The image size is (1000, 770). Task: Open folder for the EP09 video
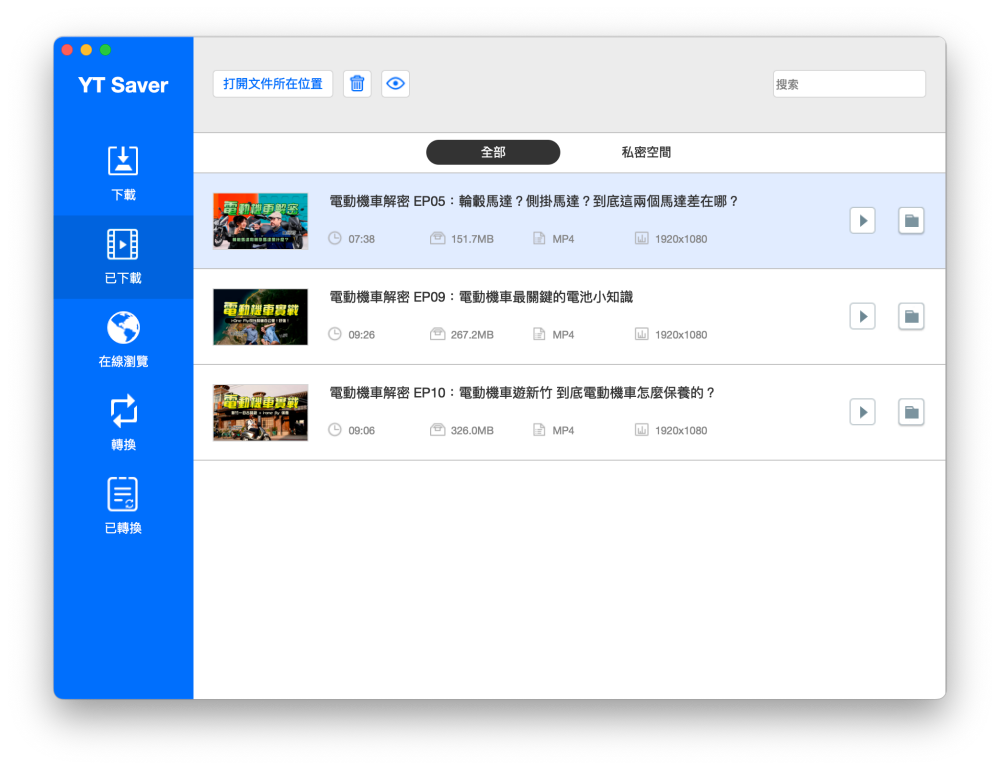pyautogui.click(x=910, y=317)
